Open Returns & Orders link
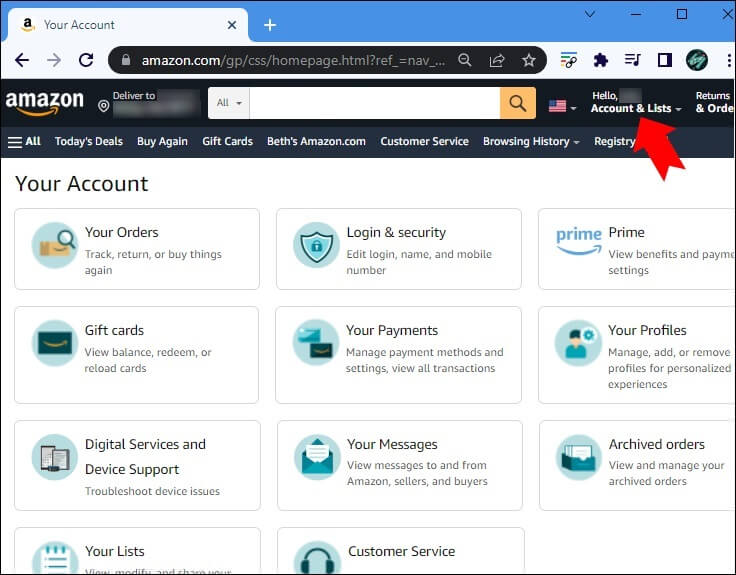736x575 pixels. coord(714,102)
